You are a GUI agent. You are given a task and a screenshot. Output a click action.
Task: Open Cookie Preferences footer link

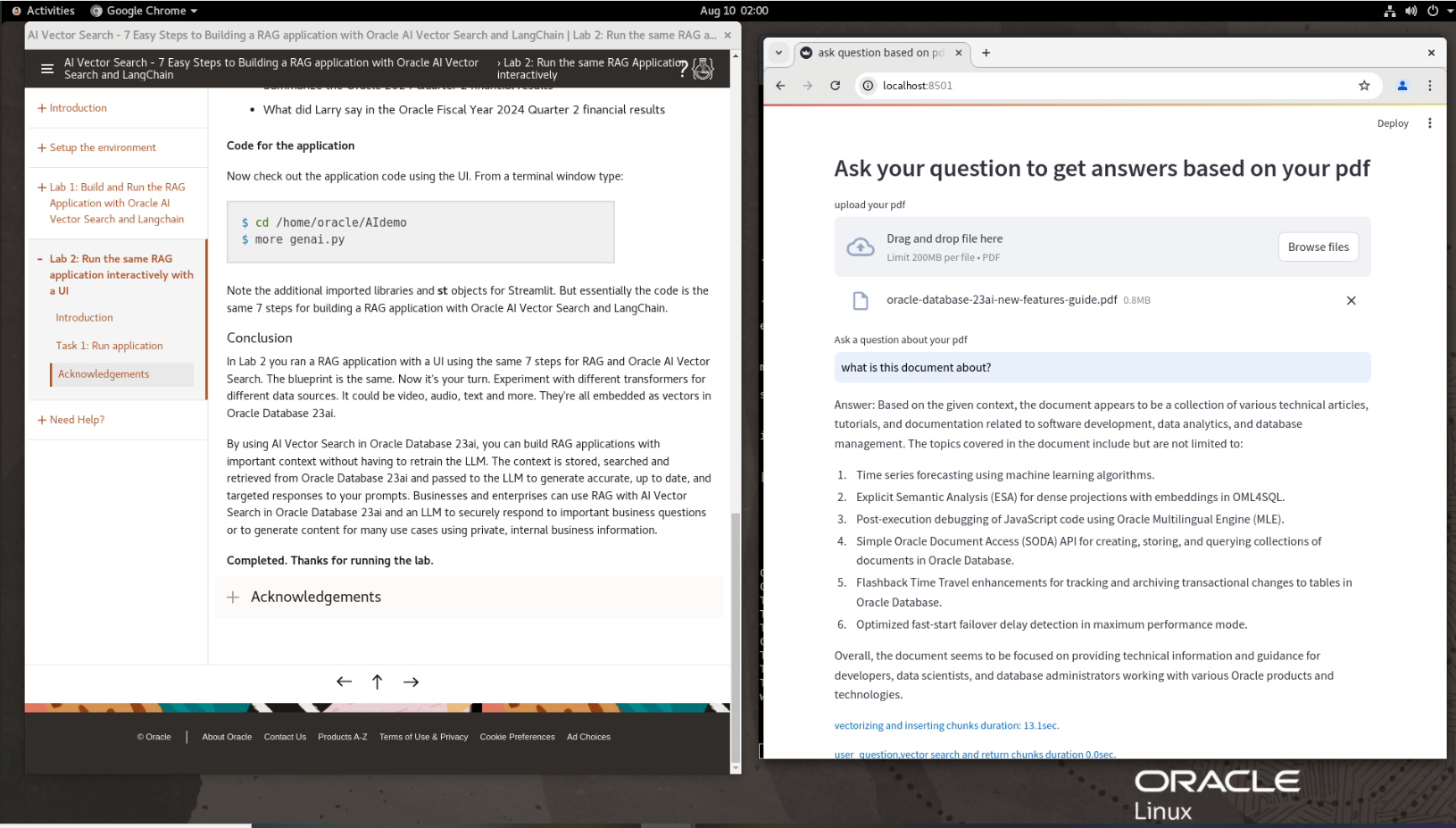(x=517, y=737)
